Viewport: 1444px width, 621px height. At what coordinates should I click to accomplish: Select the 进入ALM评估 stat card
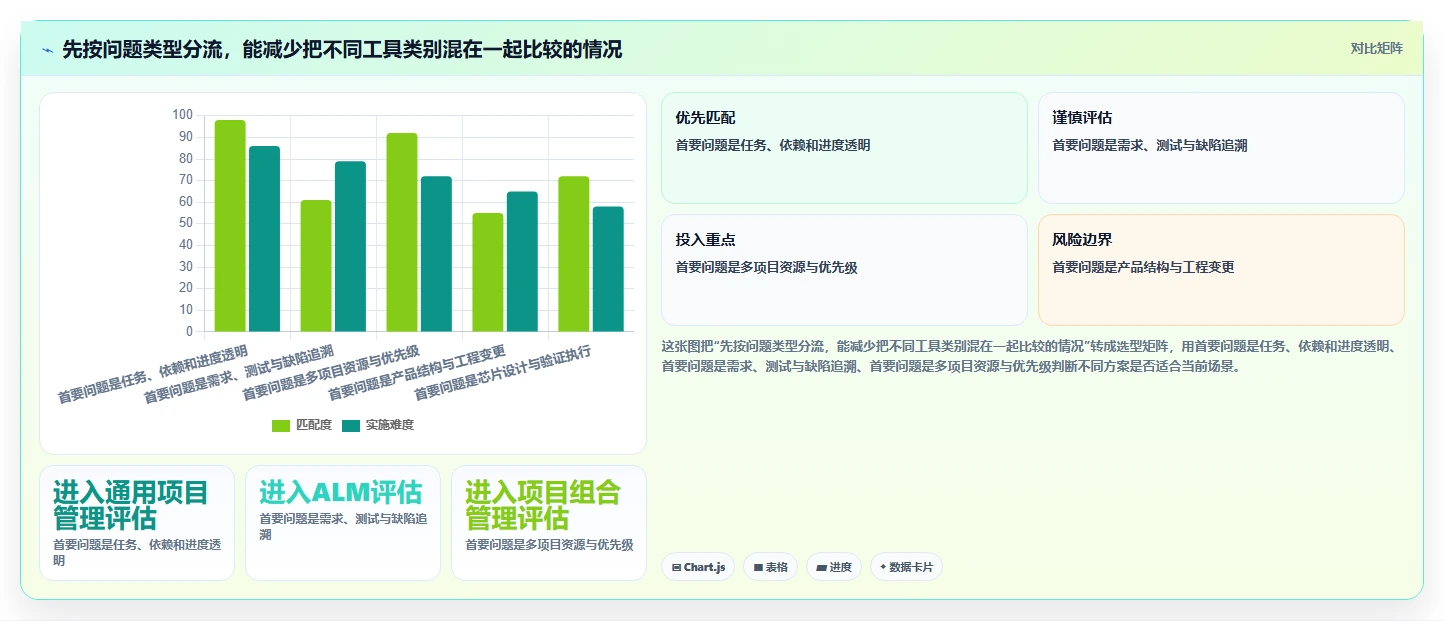tap(343, 523)
